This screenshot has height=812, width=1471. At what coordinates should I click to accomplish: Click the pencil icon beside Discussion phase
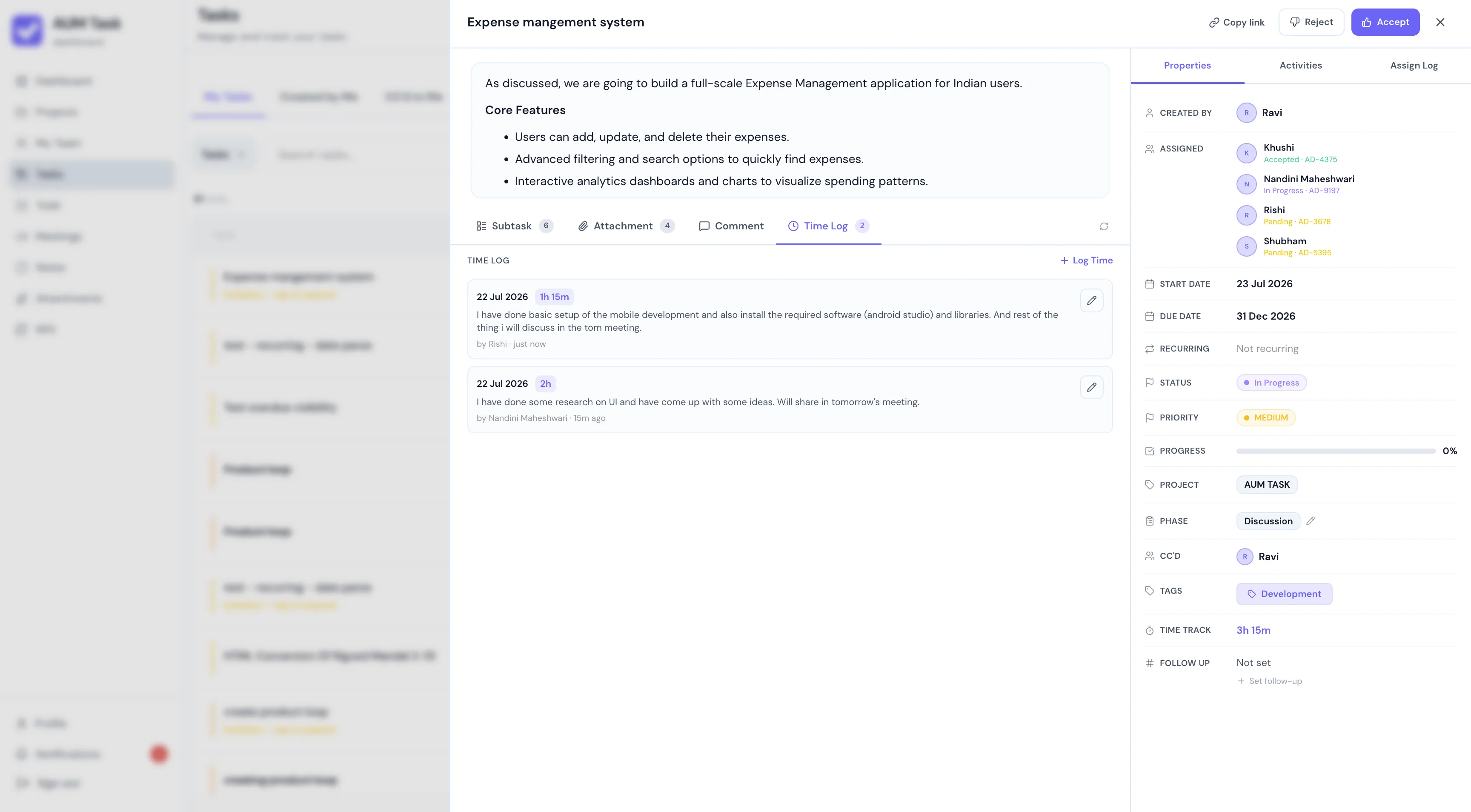click(1311, 521)
